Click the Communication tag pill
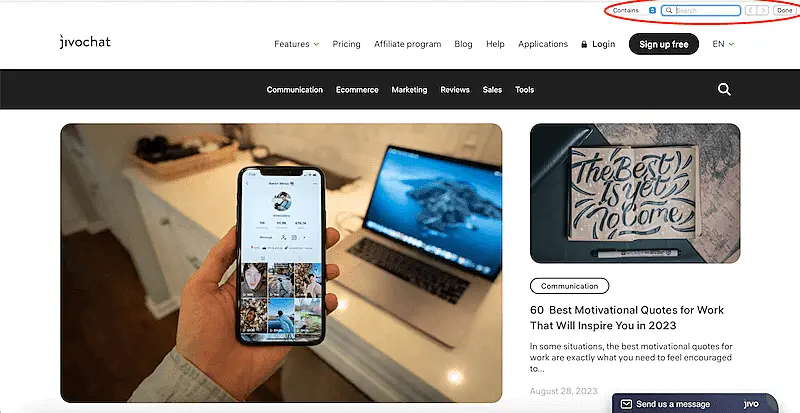The width and height of the screenshot is (800, 413). coord(569,286)
